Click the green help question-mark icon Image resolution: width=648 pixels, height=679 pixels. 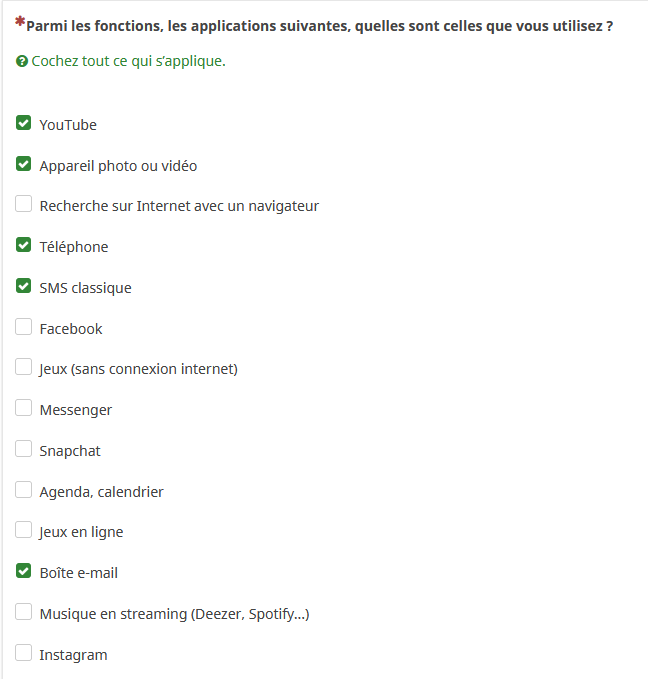pos(22,62)
